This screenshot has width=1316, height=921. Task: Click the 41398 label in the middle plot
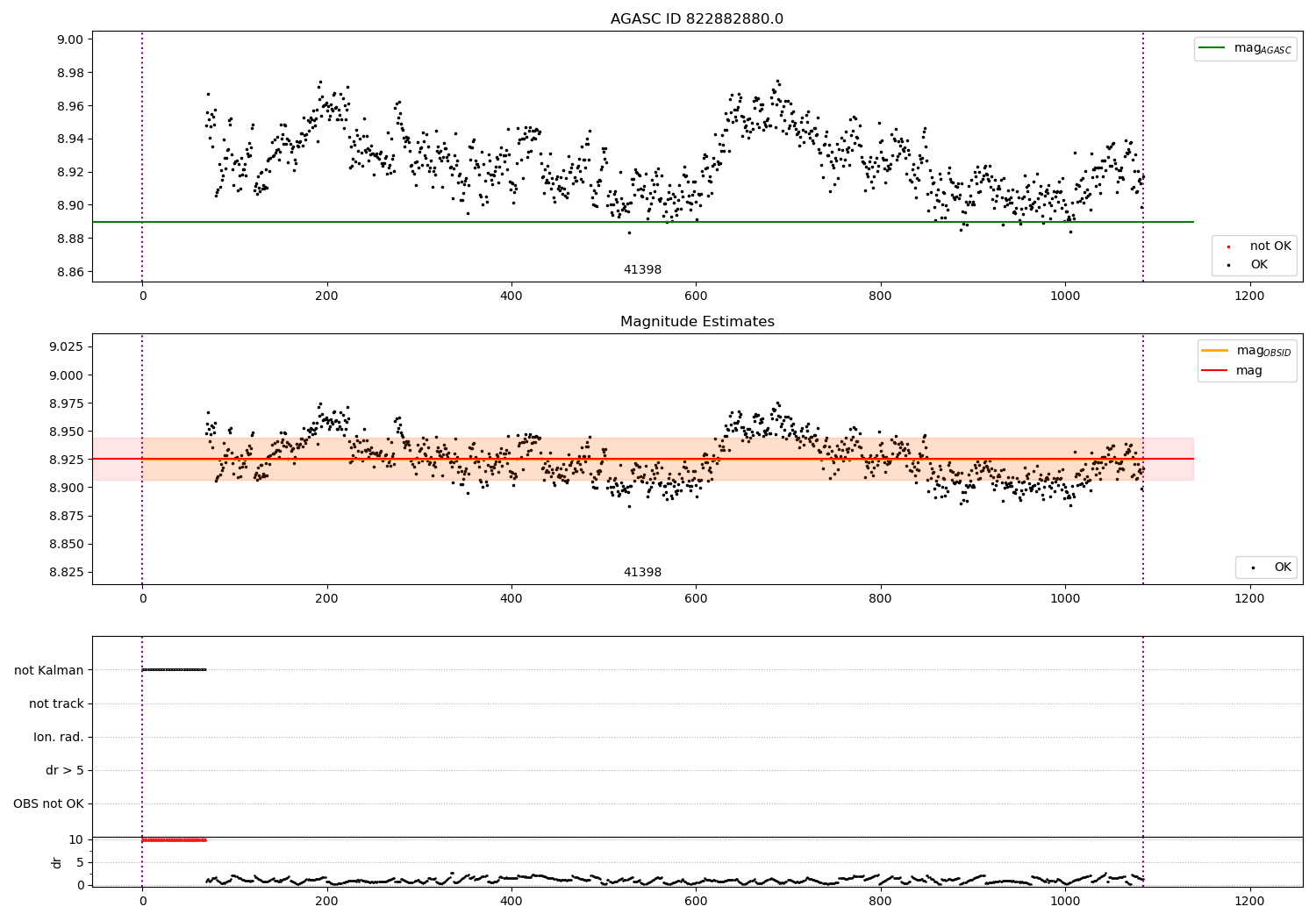(x=642, y=572)
